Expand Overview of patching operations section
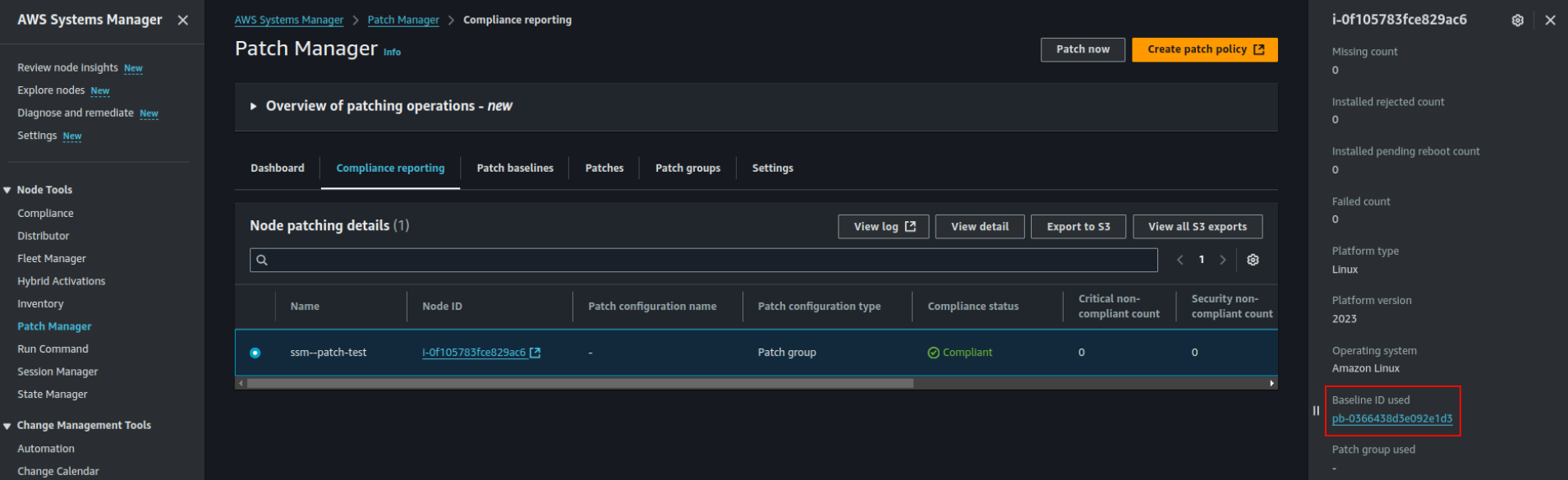Image resolution: width=1568 pixels, height=480 pixels. coord(253,106)
